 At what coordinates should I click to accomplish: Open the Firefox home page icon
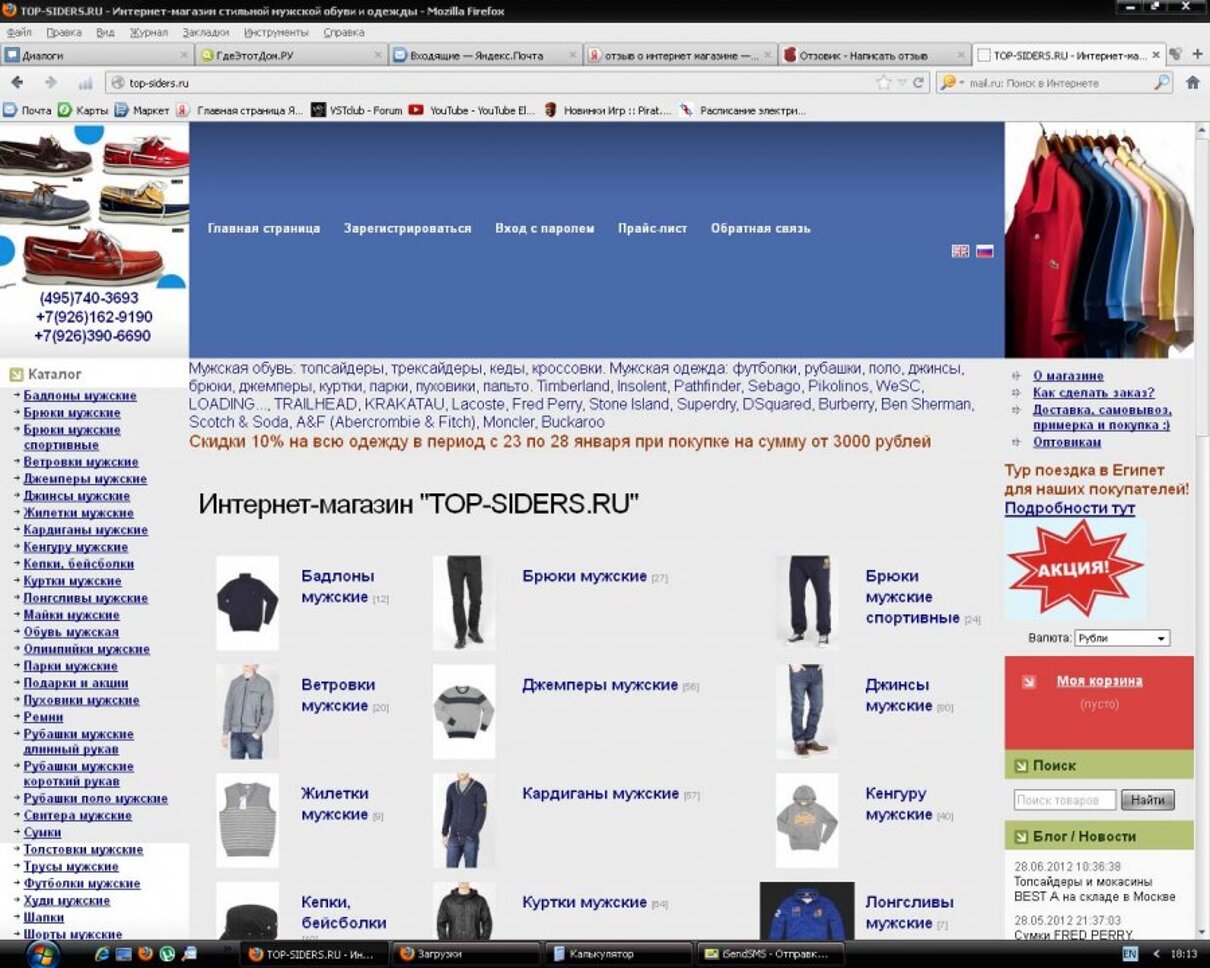coord(1192,83)
